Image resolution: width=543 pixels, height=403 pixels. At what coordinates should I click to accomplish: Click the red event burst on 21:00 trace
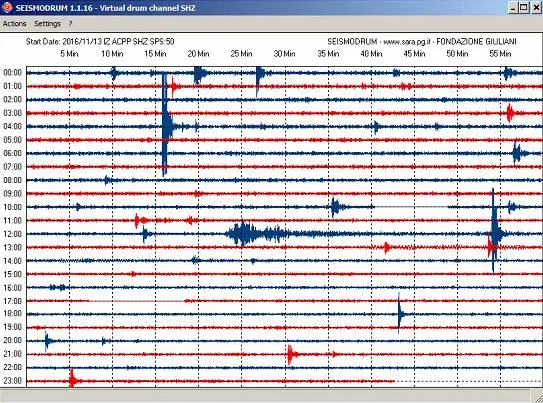click(292, 355)
